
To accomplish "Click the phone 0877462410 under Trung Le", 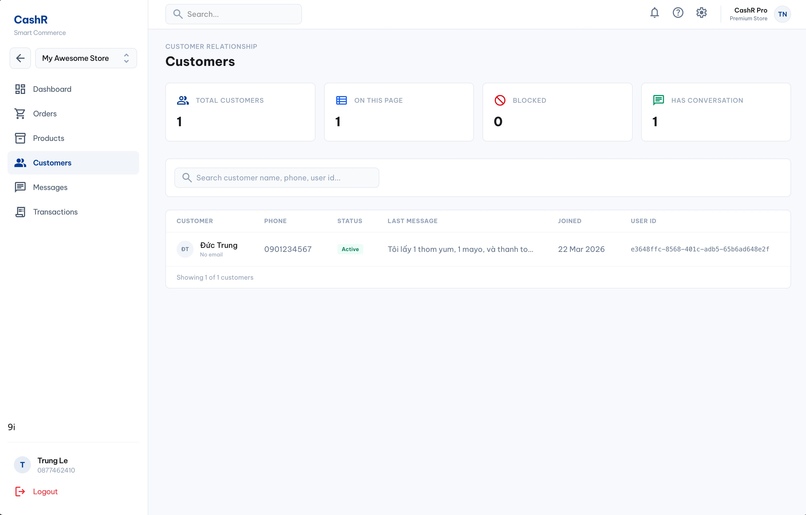I will click(56, 470).
